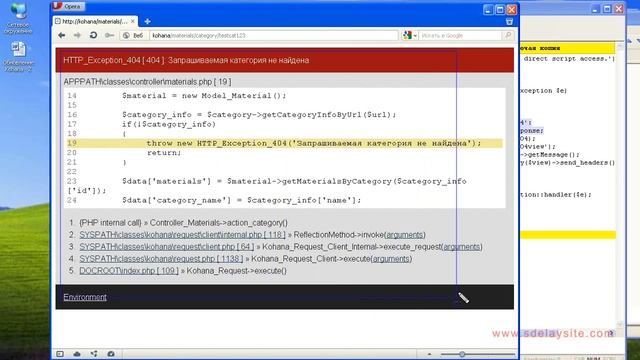Open SYSPATH kohana request.php [1138] link

coord(161,259)
